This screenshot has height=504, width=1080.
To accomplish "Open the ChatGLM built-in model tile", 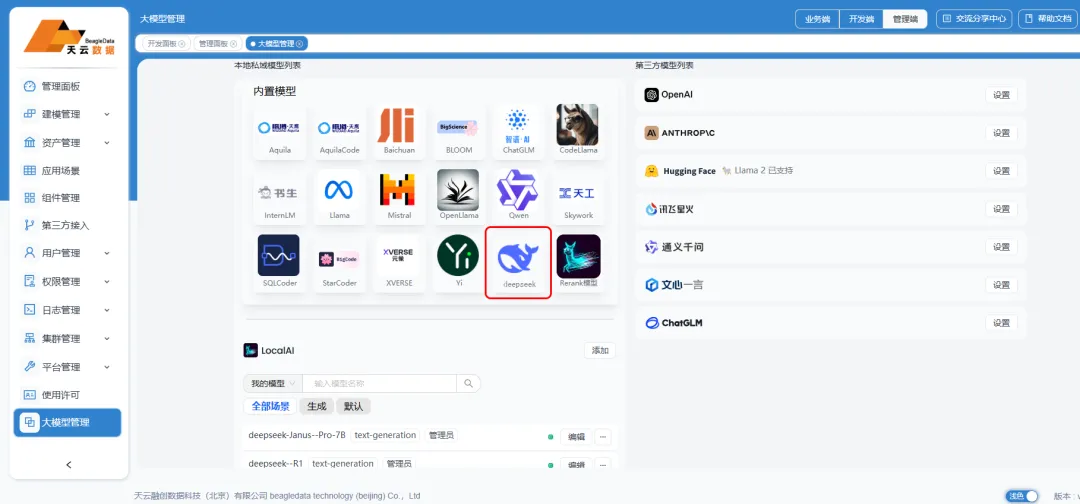I will pos(518,133).
